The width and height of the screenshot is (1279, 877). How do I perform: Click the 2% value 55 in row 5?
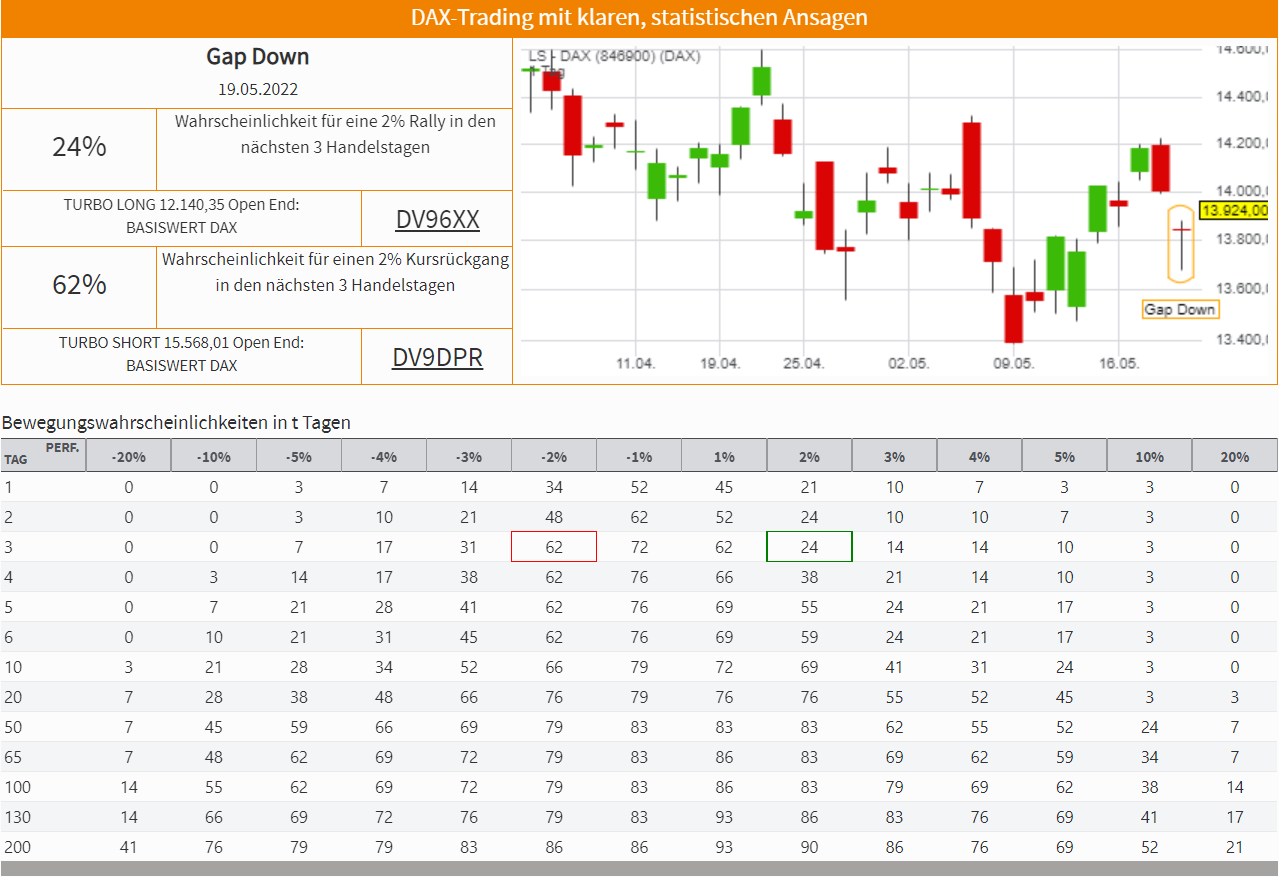coord(809,607)
